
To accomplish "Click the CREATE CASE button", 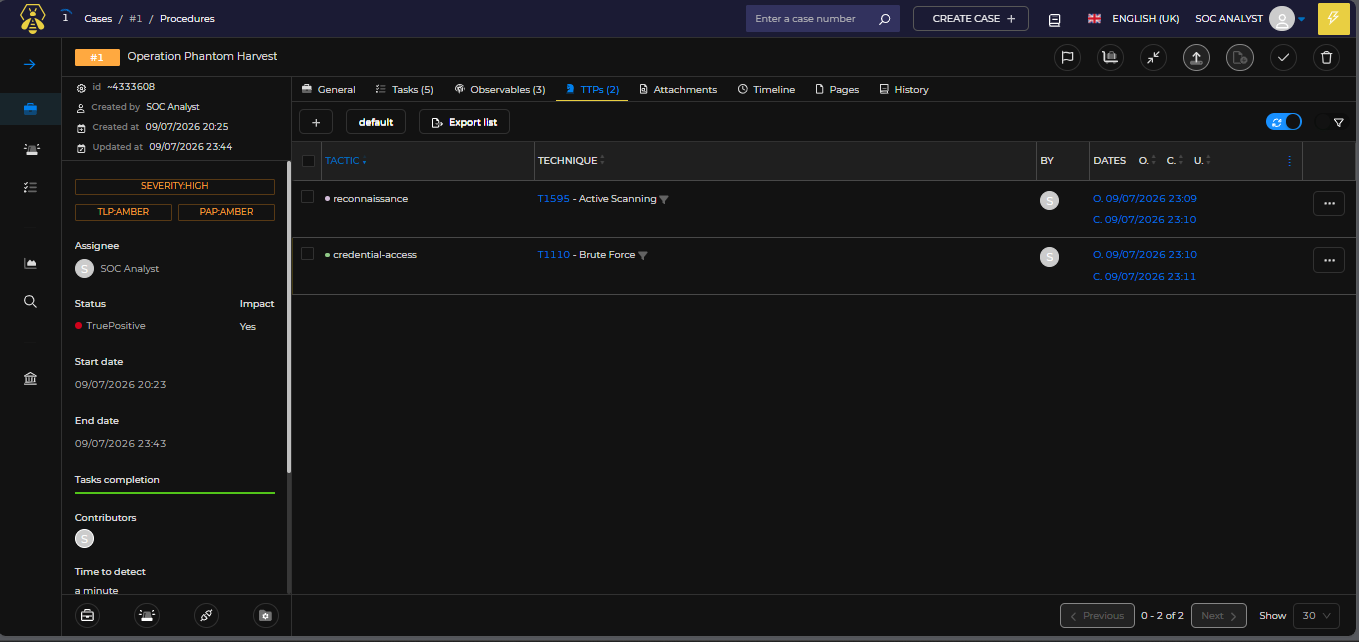I will point(971,19).
